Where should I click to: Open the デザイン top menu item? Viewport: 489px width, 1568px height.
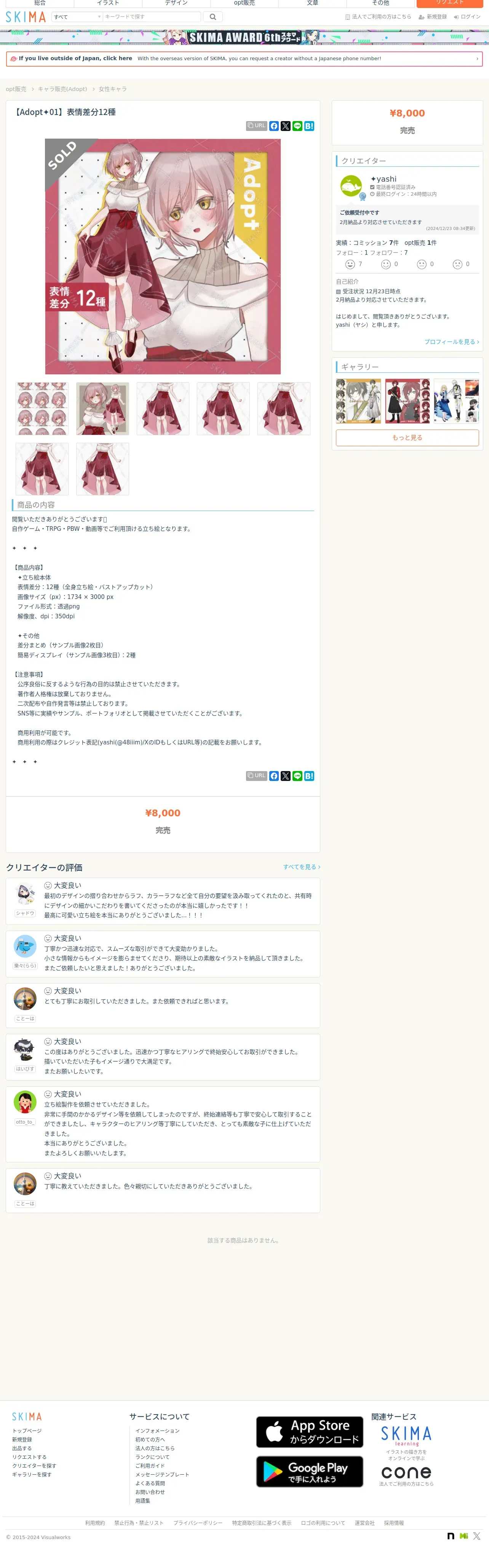pyautogui.click(x=176, y=3)
